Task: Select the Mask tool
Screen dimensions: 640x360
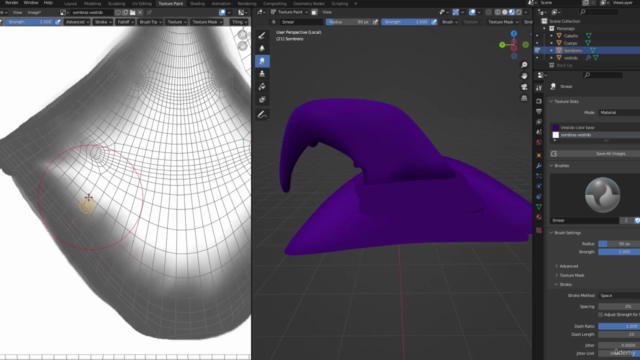Action: coord(262,100)
